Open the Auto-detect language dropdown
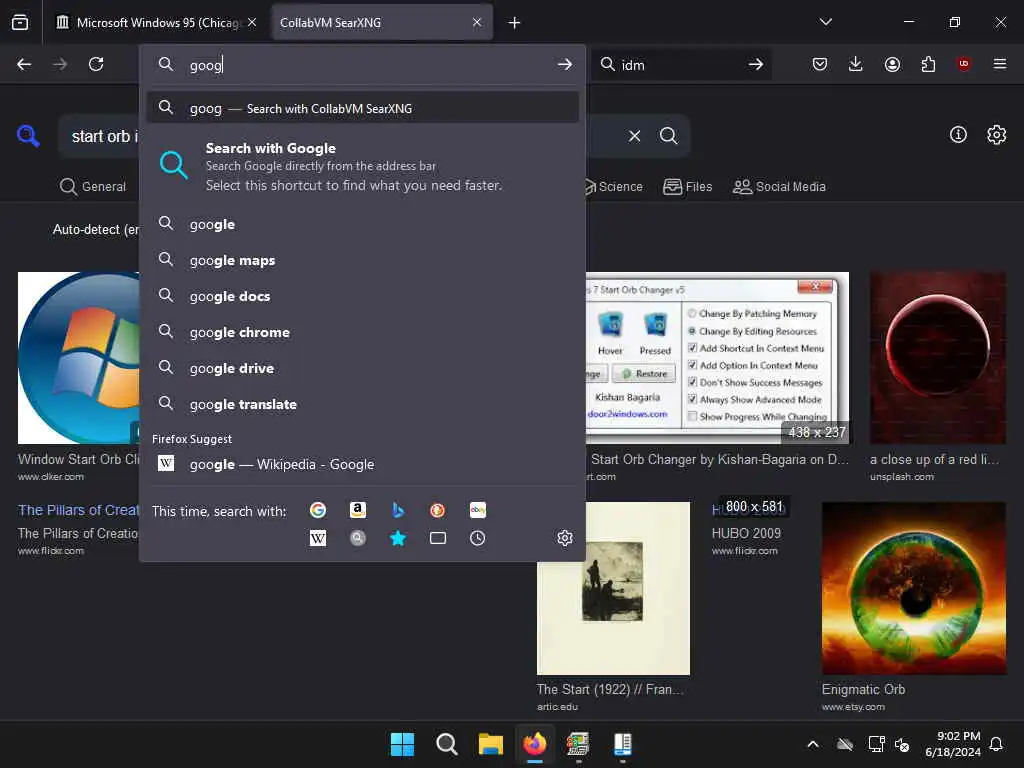The image size is (1024, 768). tap(96, 229)
